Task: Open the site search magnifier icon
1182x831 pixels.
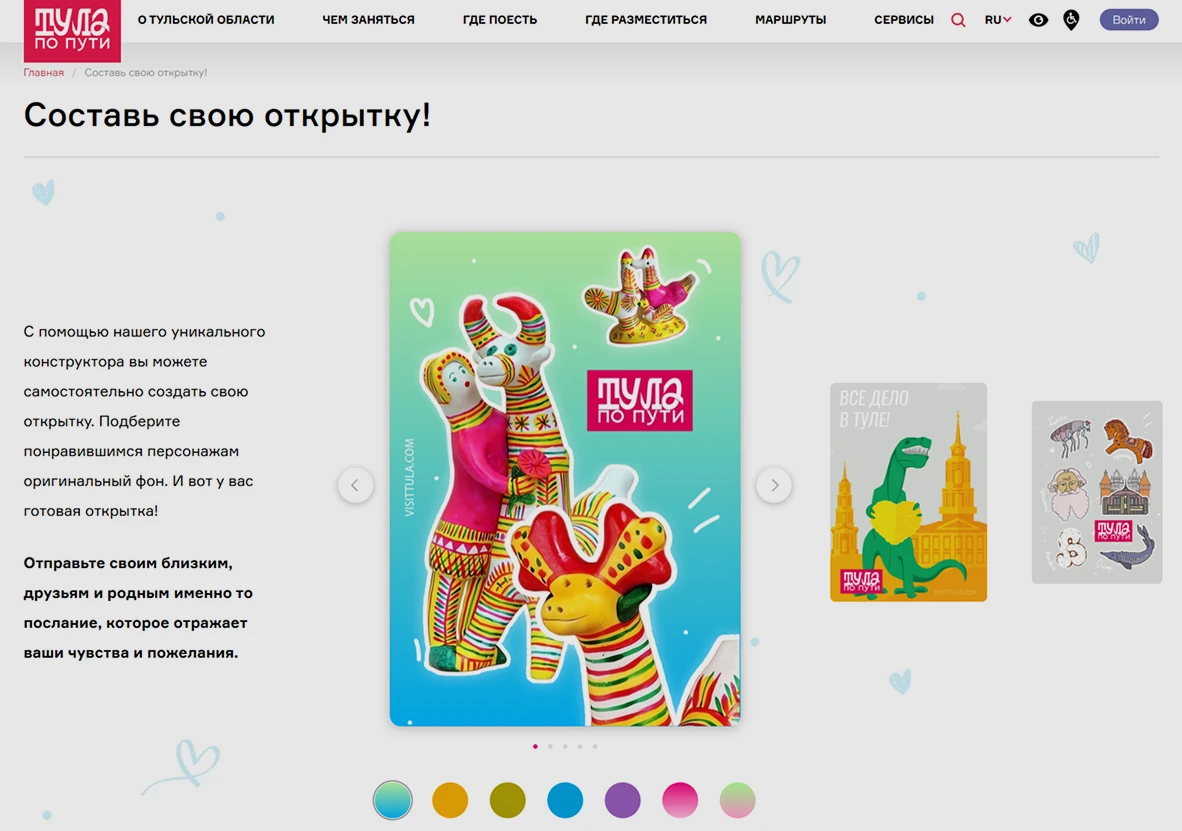Action: point(958,20)
